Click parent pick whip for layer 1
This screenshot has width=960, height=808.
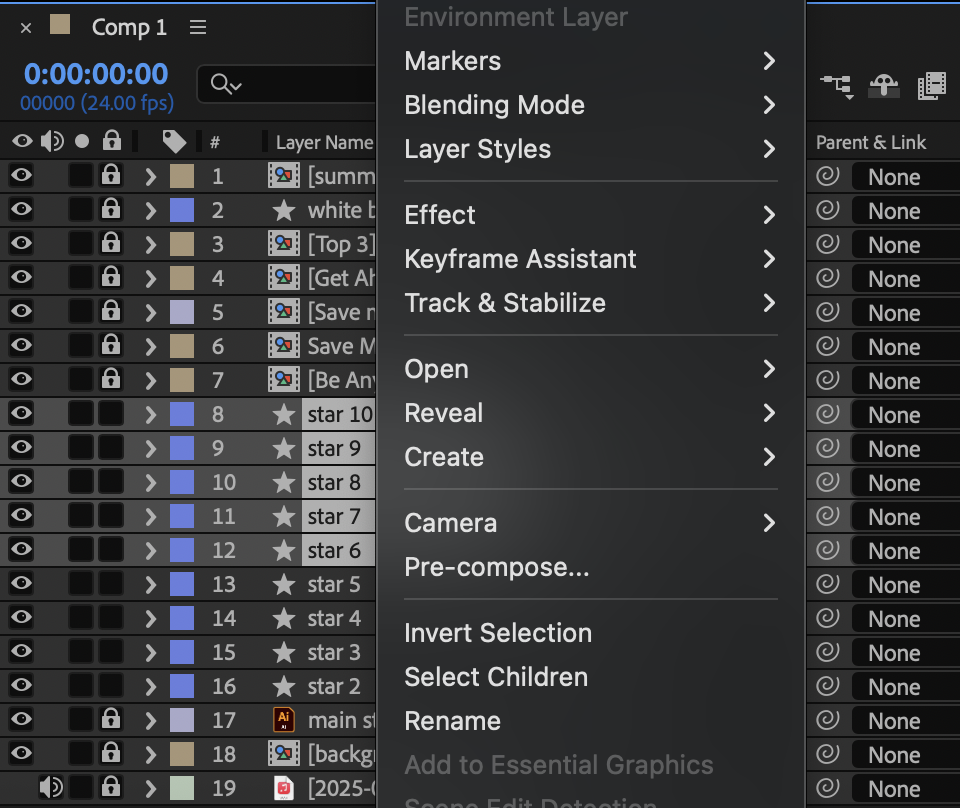tap(827, 177)
